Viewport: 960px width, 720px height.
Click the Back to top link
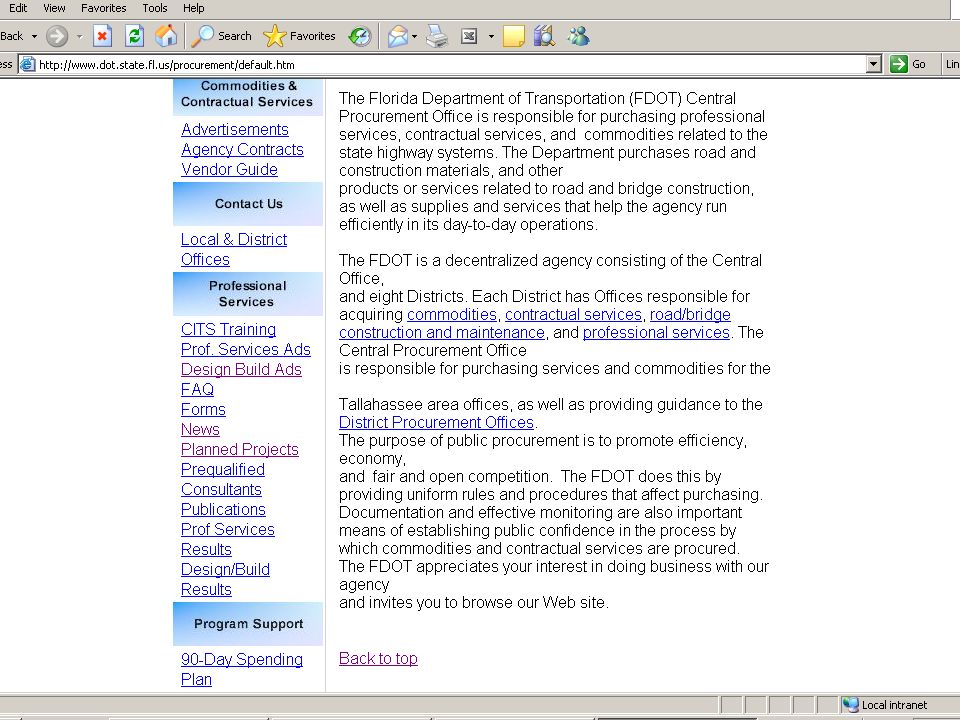coord(378,658)
